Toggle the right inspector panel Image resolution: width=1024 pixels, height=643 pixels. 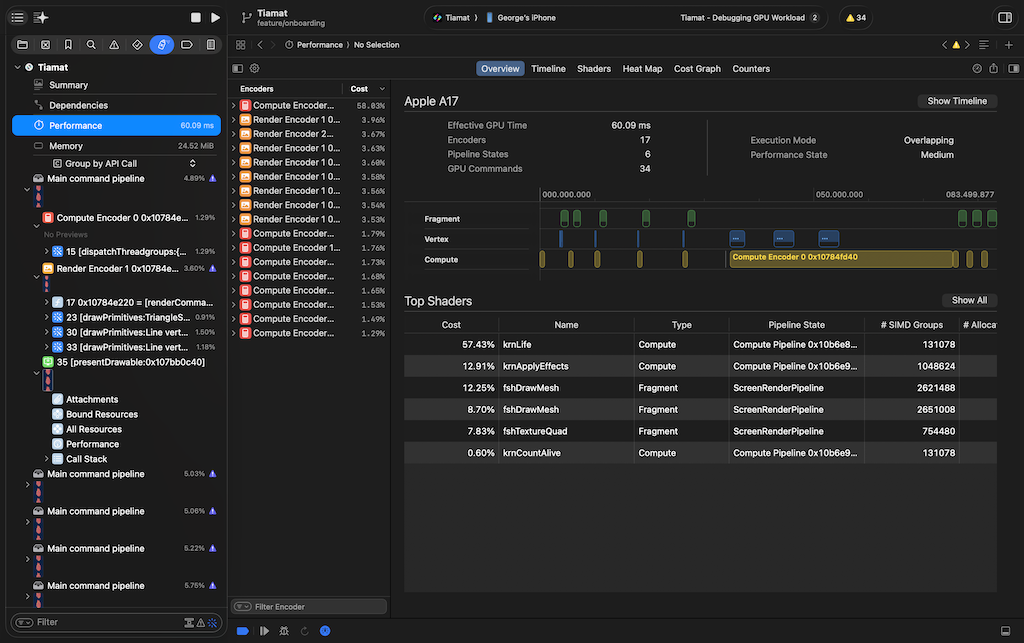tap(1005, 18)
